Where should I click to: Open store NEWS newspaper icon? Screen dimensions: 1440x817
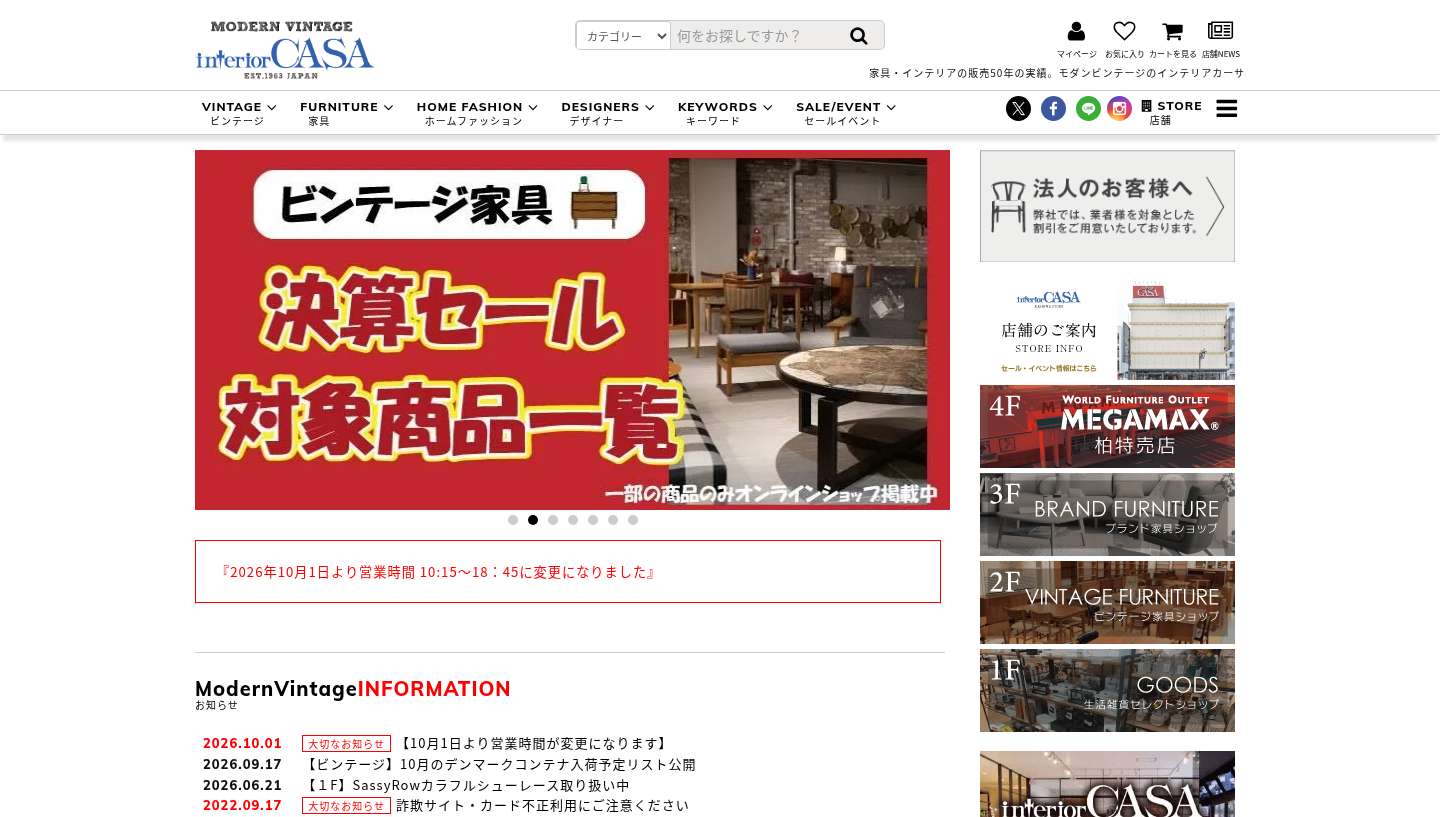(x=1220, y=39)
